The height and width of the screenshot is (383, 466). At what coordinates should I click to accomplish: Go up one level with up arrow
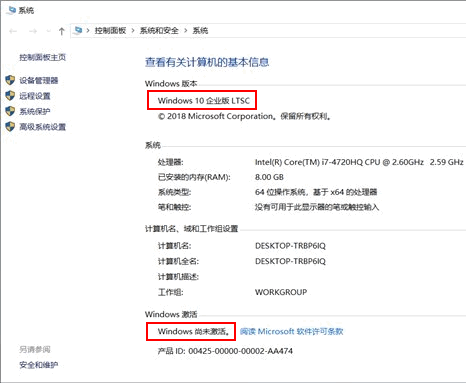coord(61,31)
